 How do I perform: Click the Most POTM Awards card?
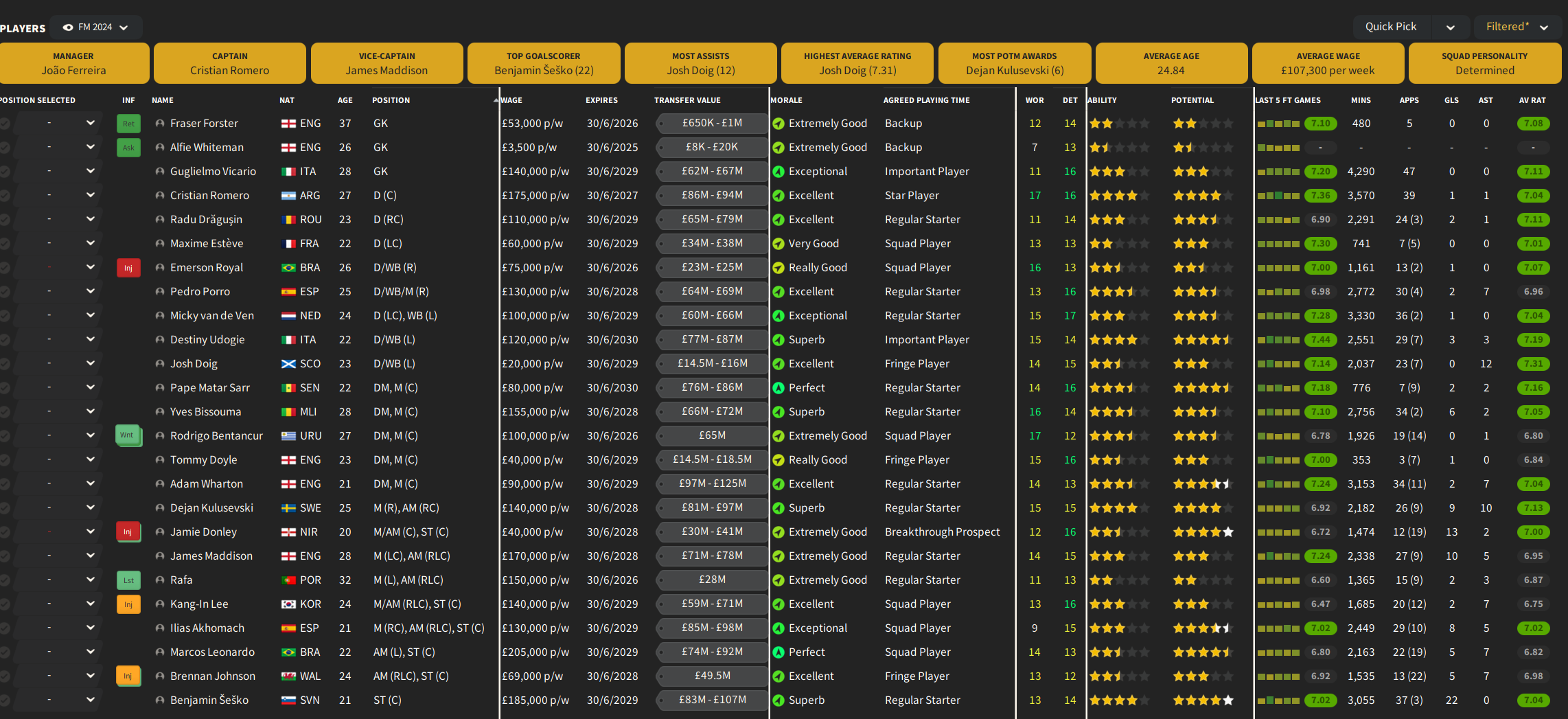(1015, 63)
